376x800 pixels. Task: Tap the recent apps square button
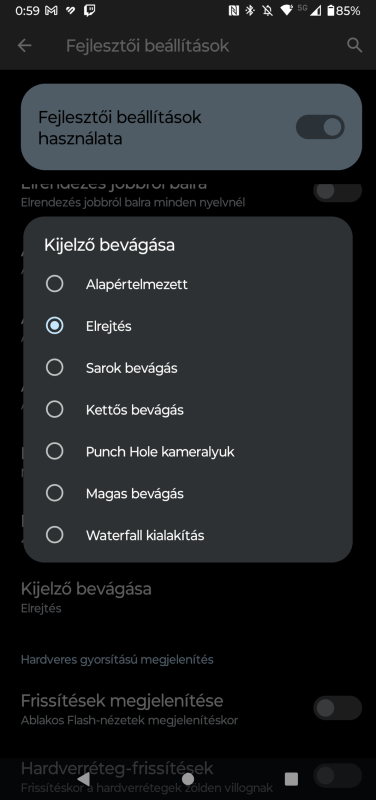(x=291, y=779)
